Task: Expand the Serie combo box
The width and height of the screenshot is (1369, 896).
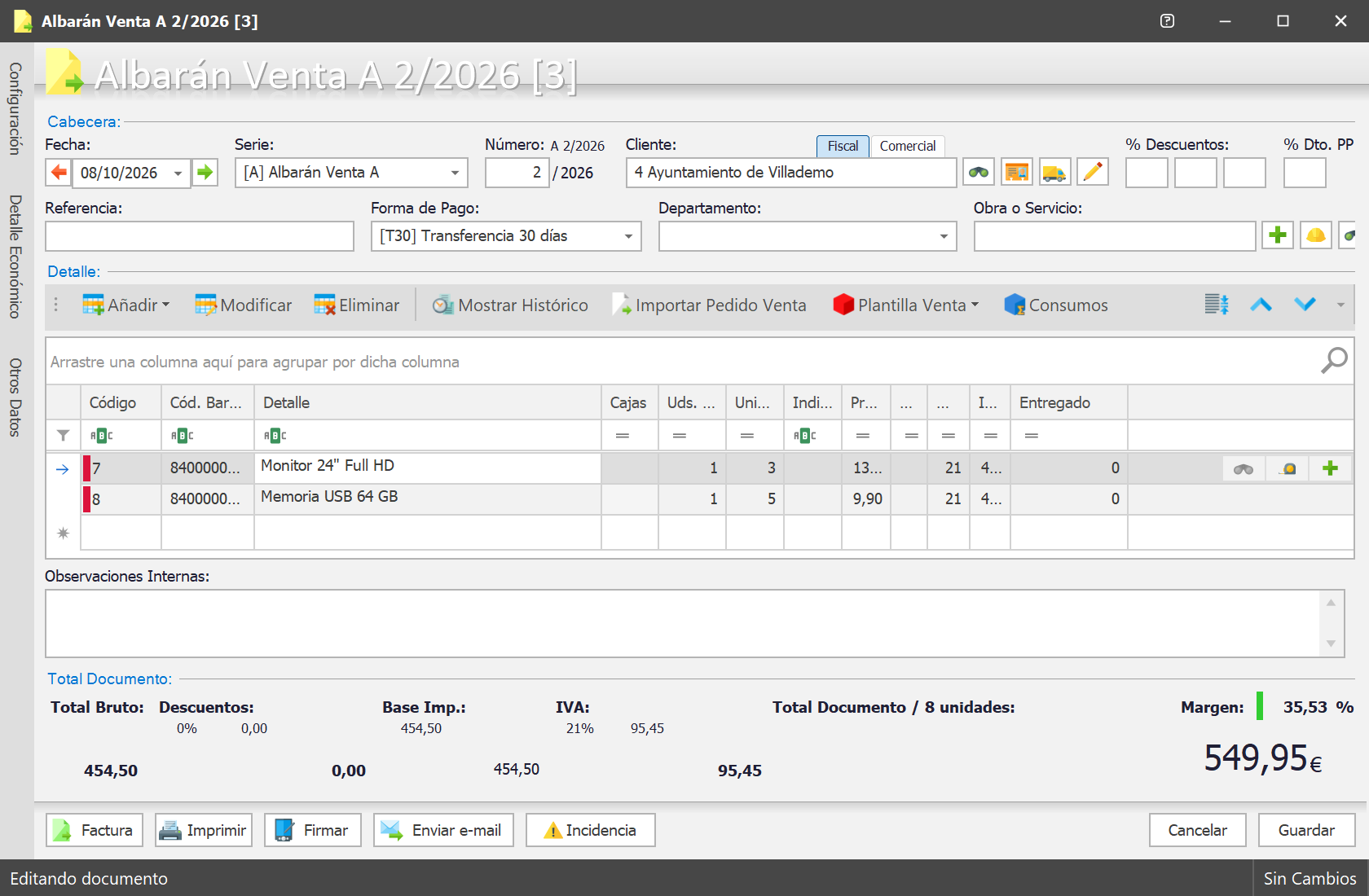Action: coord(455,173)
